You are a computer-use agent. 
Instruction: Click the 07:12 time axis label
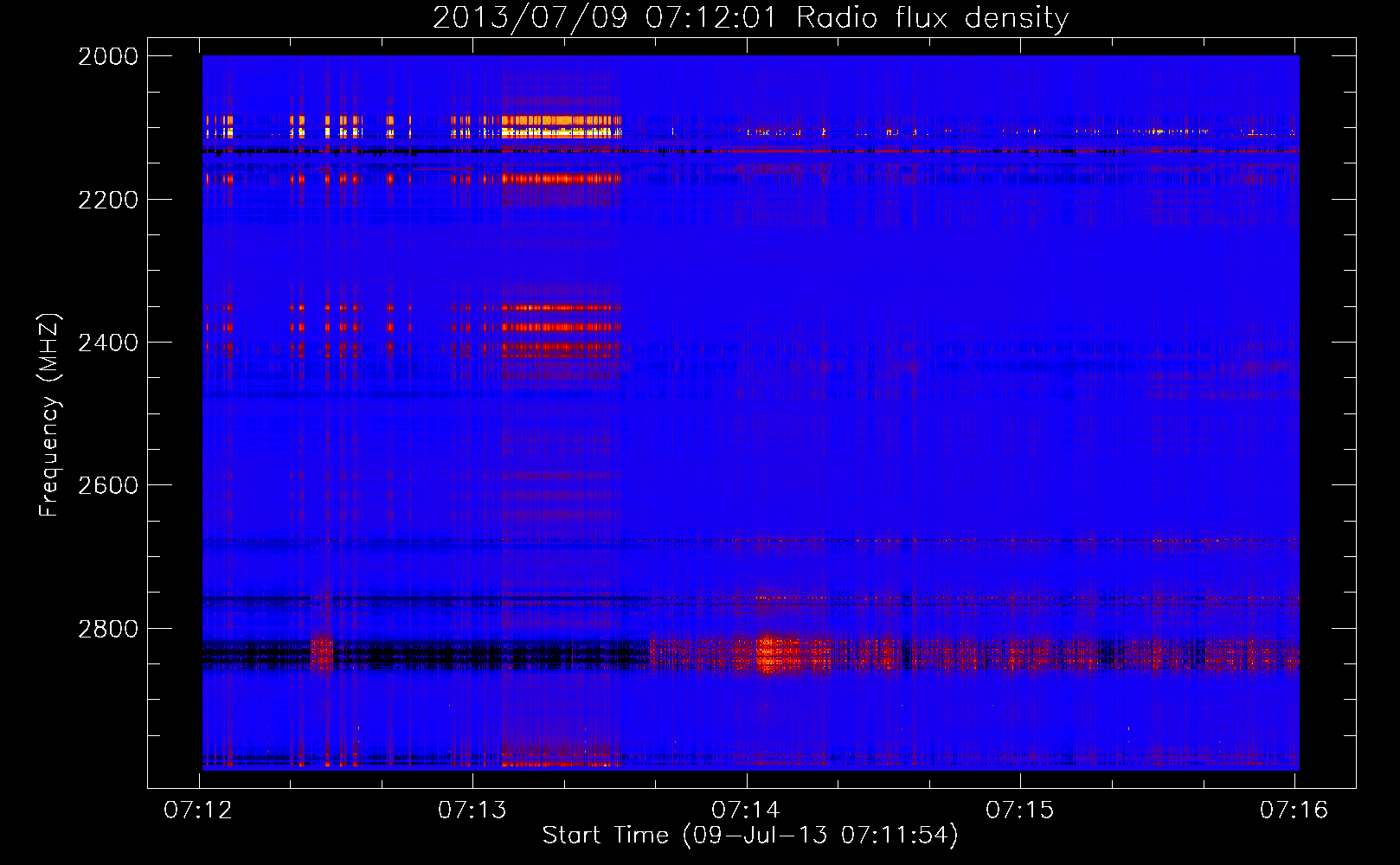point(198,810)
